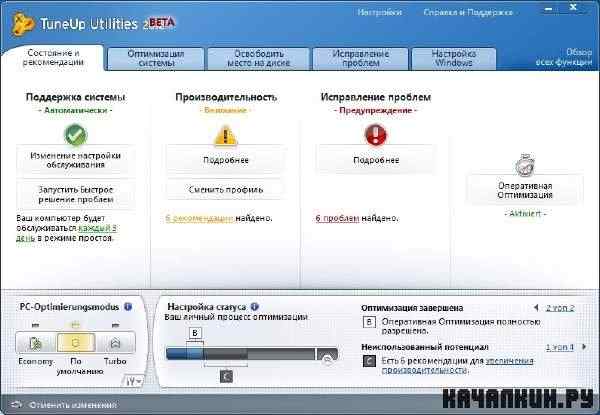Click the Автоматически status text
Screen dimensions: 600x415
[75, 110]
